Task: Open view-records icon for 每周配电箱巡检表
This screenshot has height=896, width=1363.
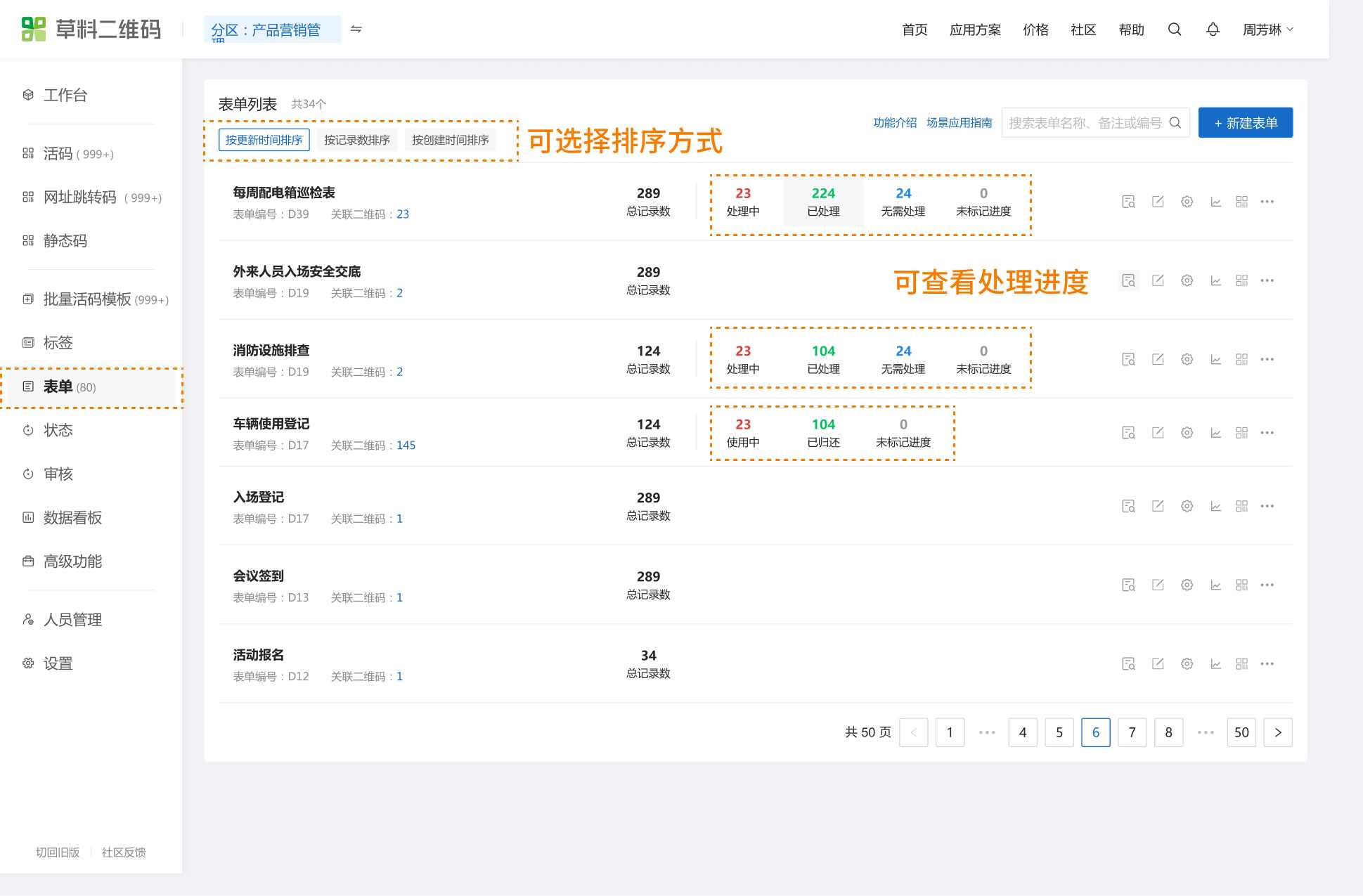Action: [1128, 202]
